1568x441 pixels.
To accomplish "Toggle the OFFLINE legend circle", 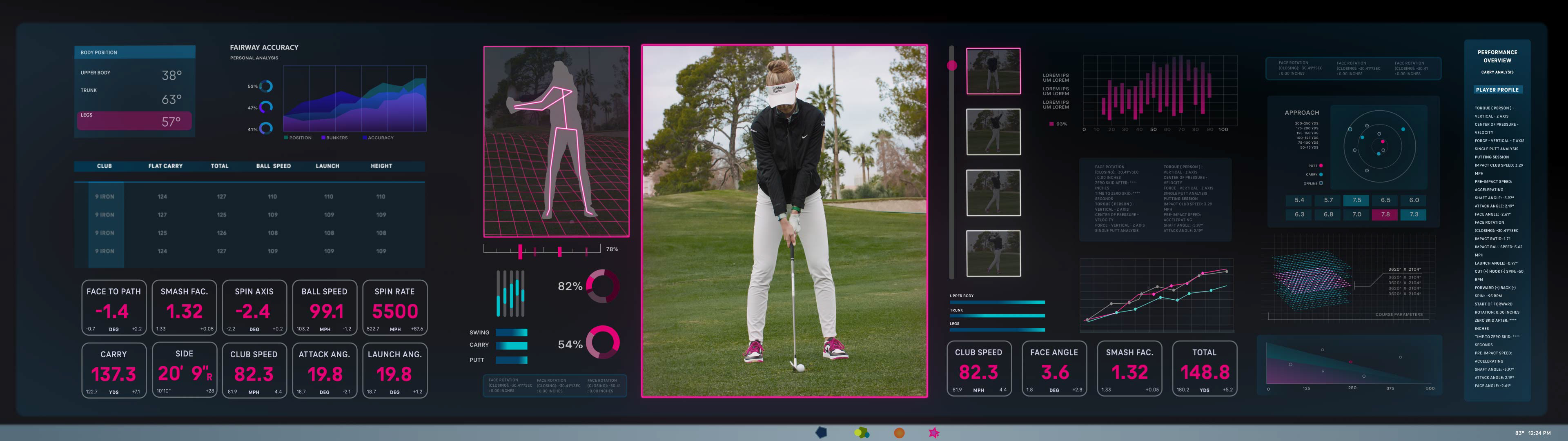I will tap(1321, 183).
